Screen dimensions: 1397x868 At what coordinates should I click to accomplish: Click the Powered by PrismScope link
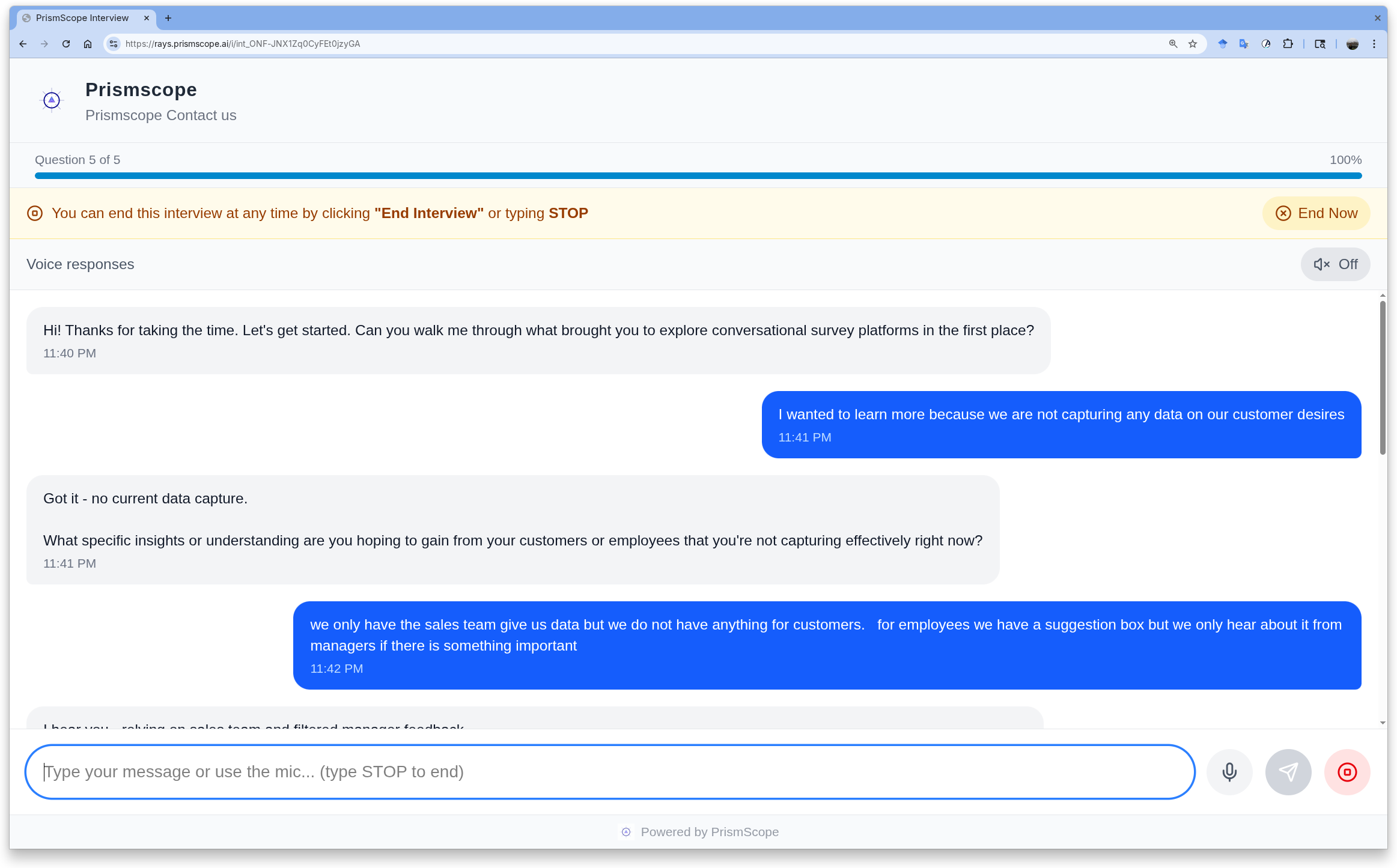tap(699, 832)
